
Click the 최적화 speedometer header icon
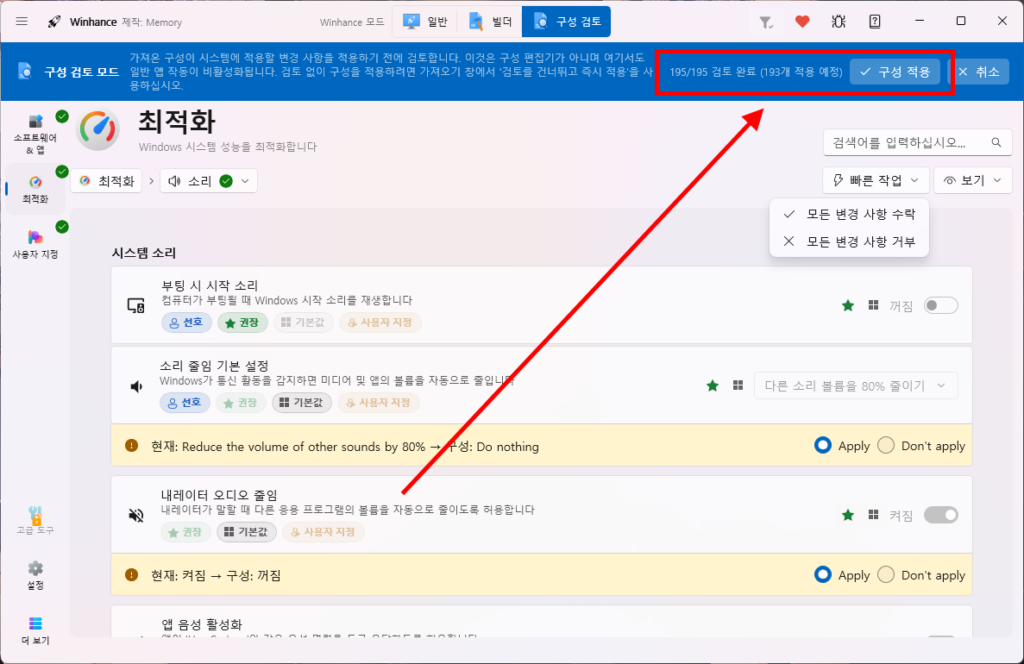[98, 129]
